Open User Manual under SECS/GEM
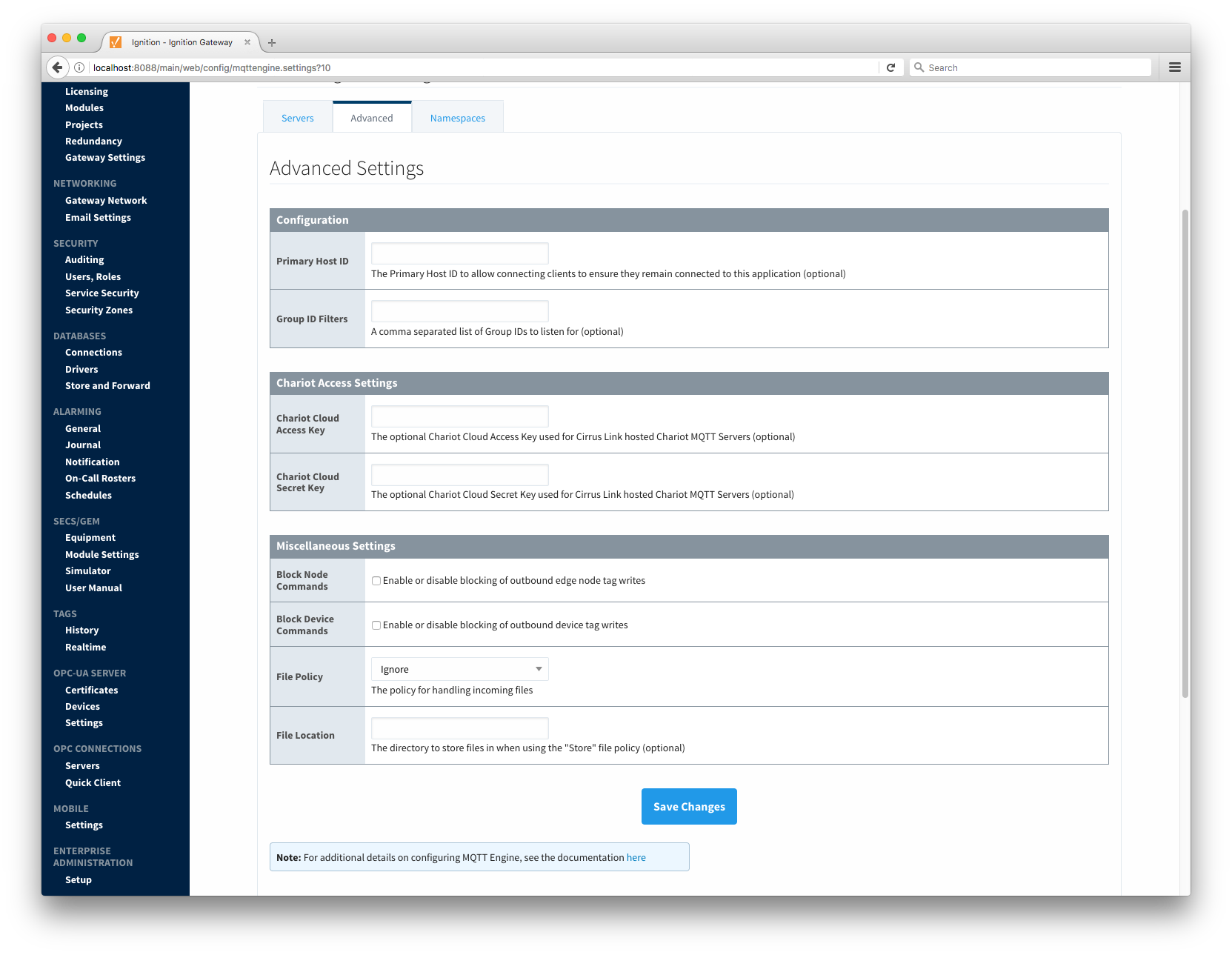1232x955 pixels. pos(93,588)
